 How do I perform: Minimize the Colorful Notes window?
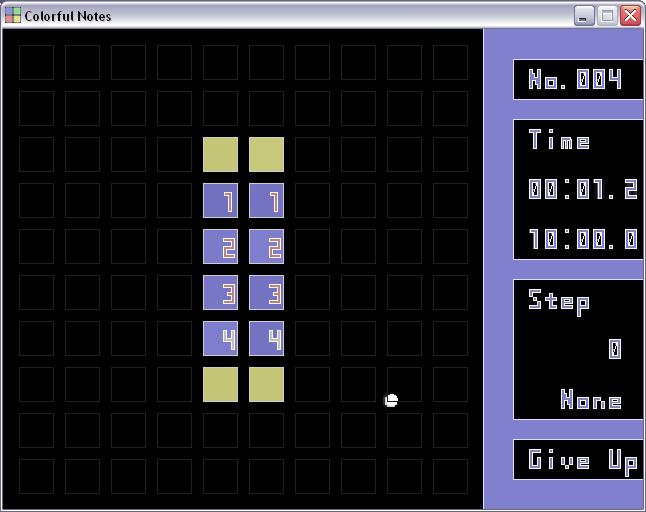tap(584, 16)
